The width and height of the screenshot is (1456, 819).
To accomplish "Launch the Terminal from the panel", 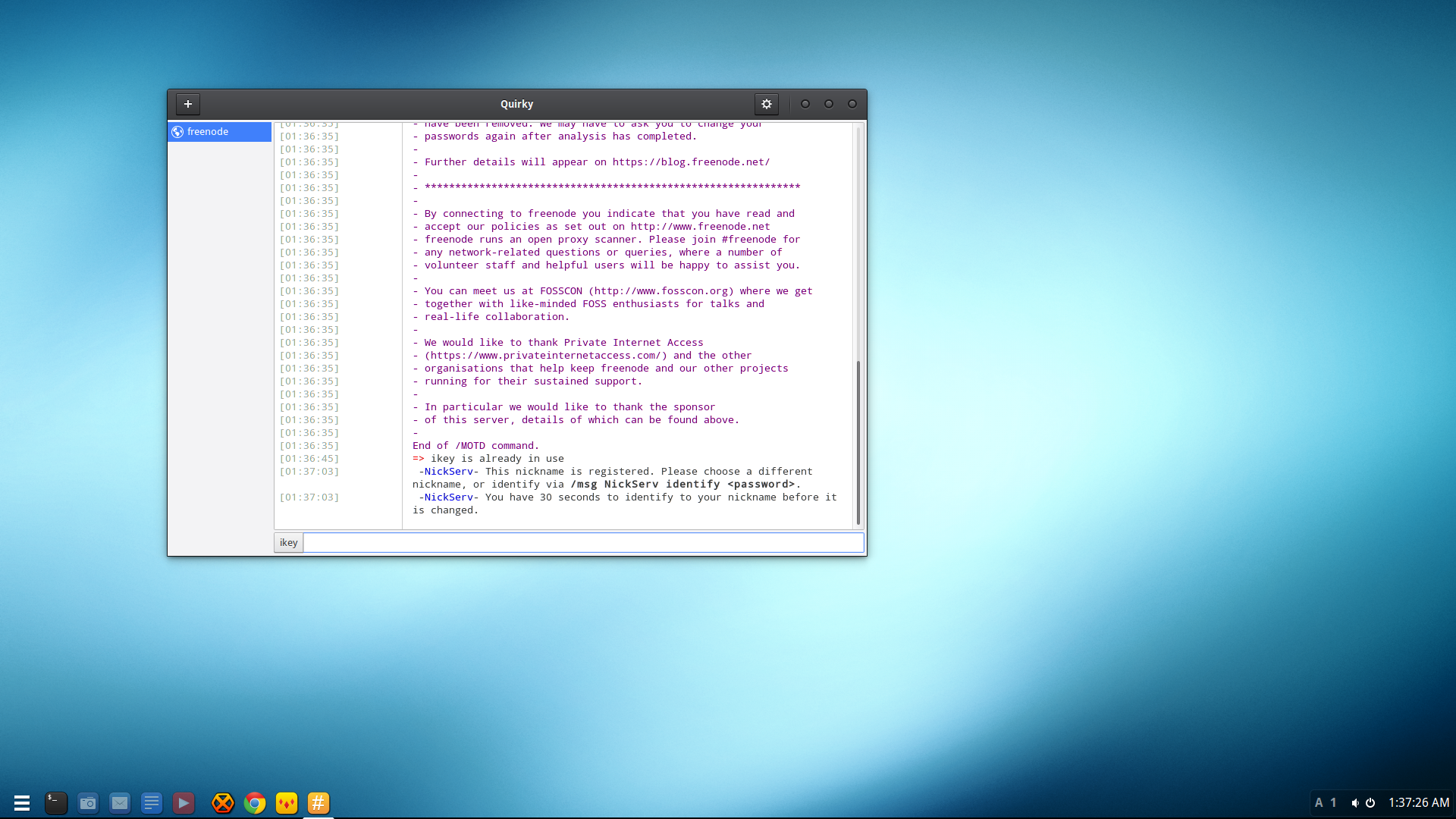I will coord(56,803).
